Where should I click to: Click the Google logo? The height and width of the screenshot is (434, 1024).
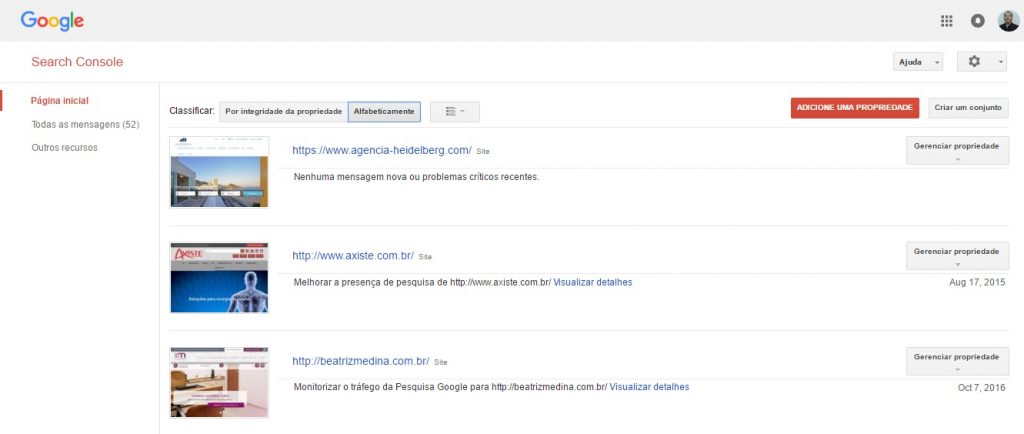coord(52,22)
